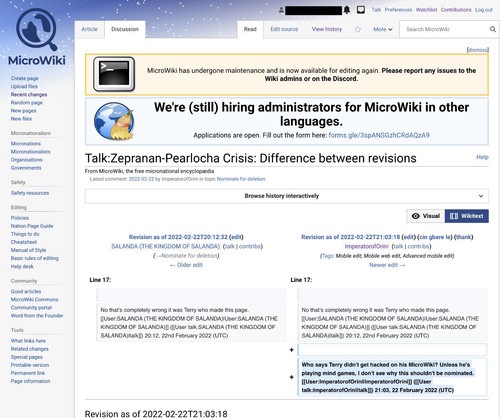Image resolution: width=500 pixels, height=418 pixels.
Task: Open Create page in sidebar
Action: pyautogui.click(x=24, y=78)
